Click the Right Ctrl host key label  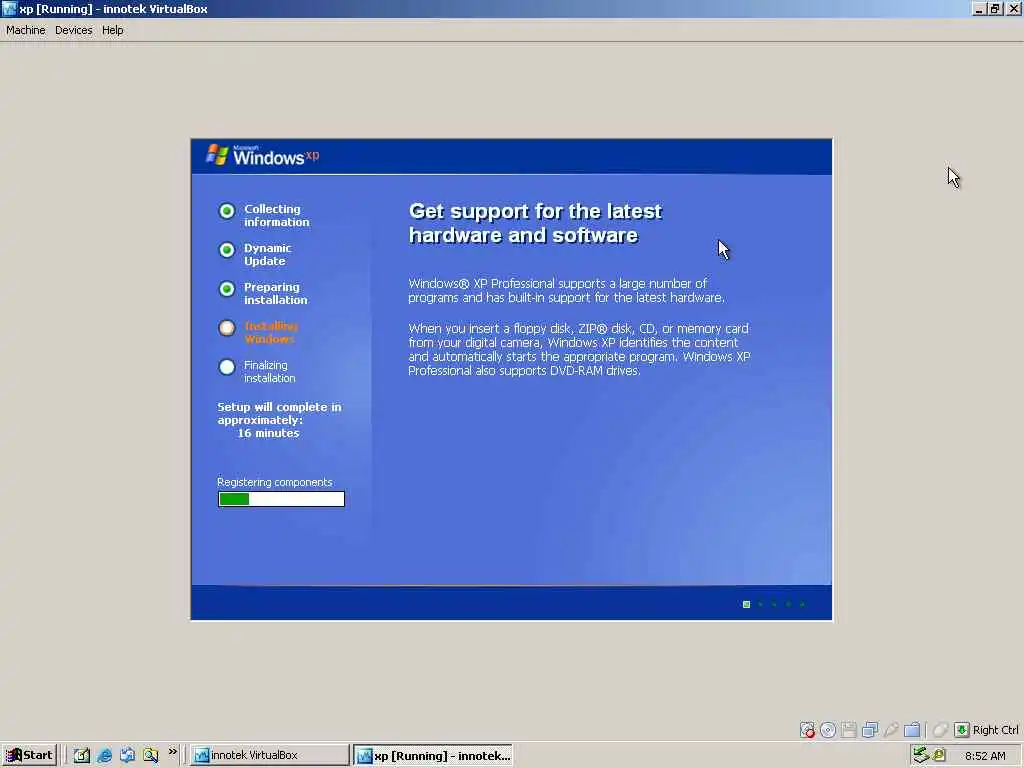[x=995, y=729]
